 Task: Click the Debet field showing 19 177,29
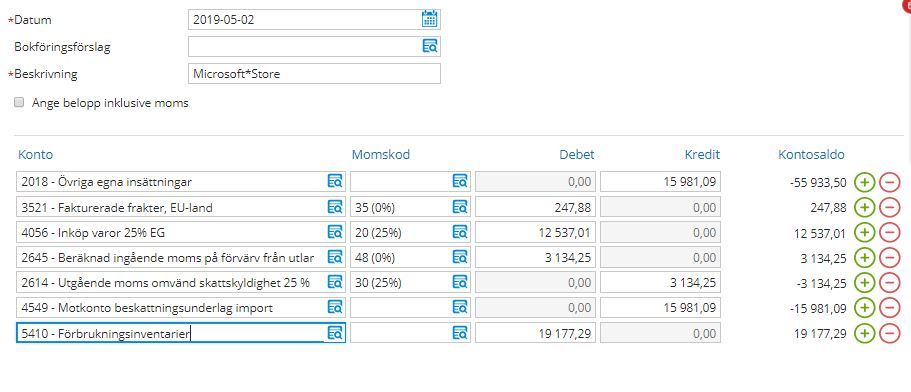535,333
